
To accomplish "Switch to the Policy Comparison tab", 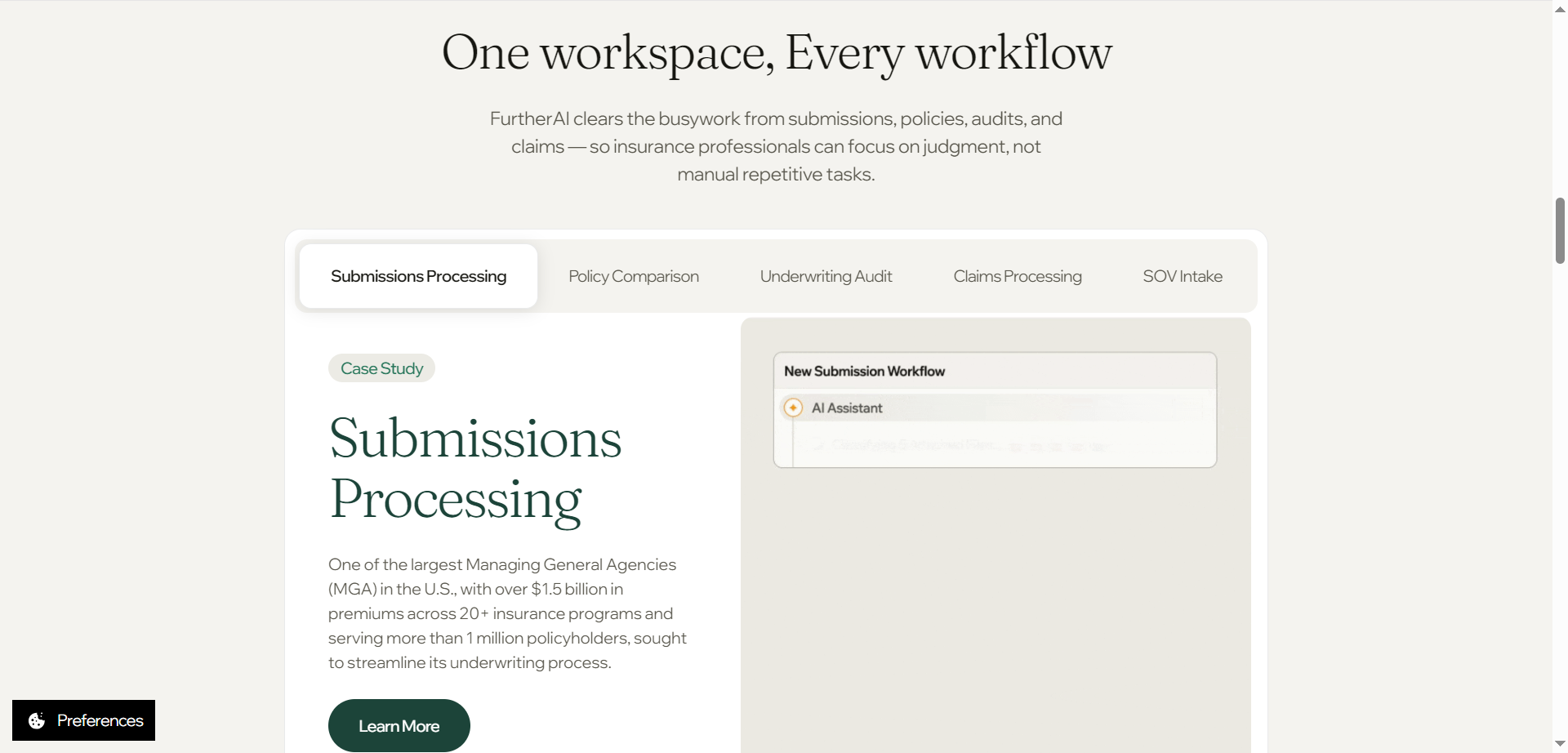I will tap(634, 276).
